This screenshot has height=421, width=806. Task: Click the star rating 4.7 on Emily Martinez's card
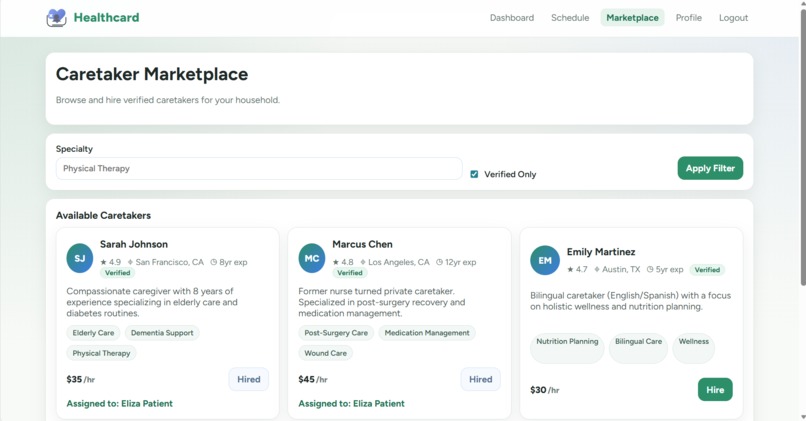[577, 269]
